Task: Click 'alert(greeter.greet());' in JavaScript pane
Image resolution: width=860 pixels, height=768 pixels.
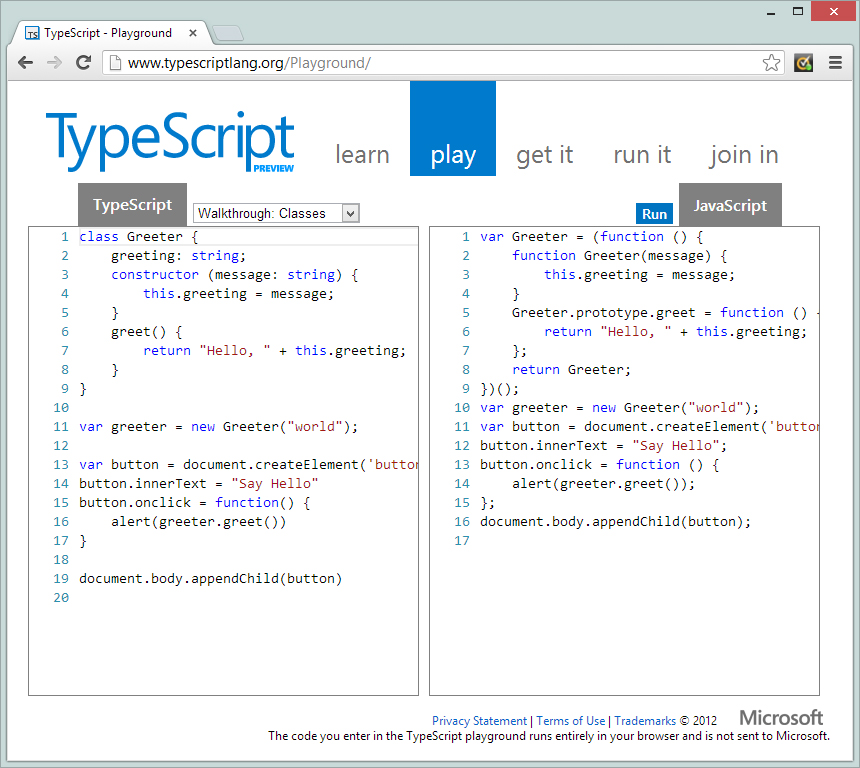Action: [x=603, y=483]
